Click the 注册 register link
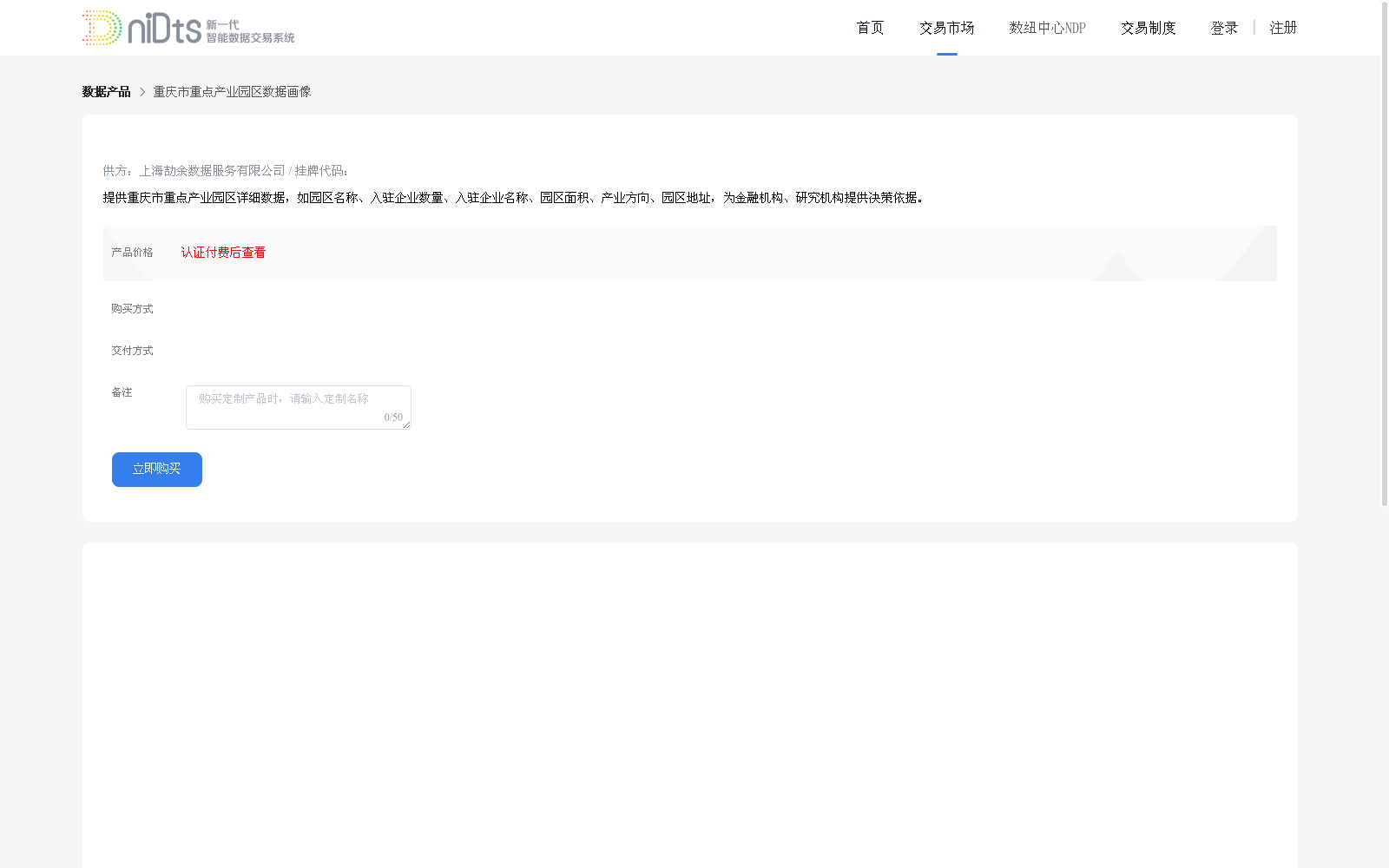Viewport: 1389px width, 868px height. tap(1283, 28)
